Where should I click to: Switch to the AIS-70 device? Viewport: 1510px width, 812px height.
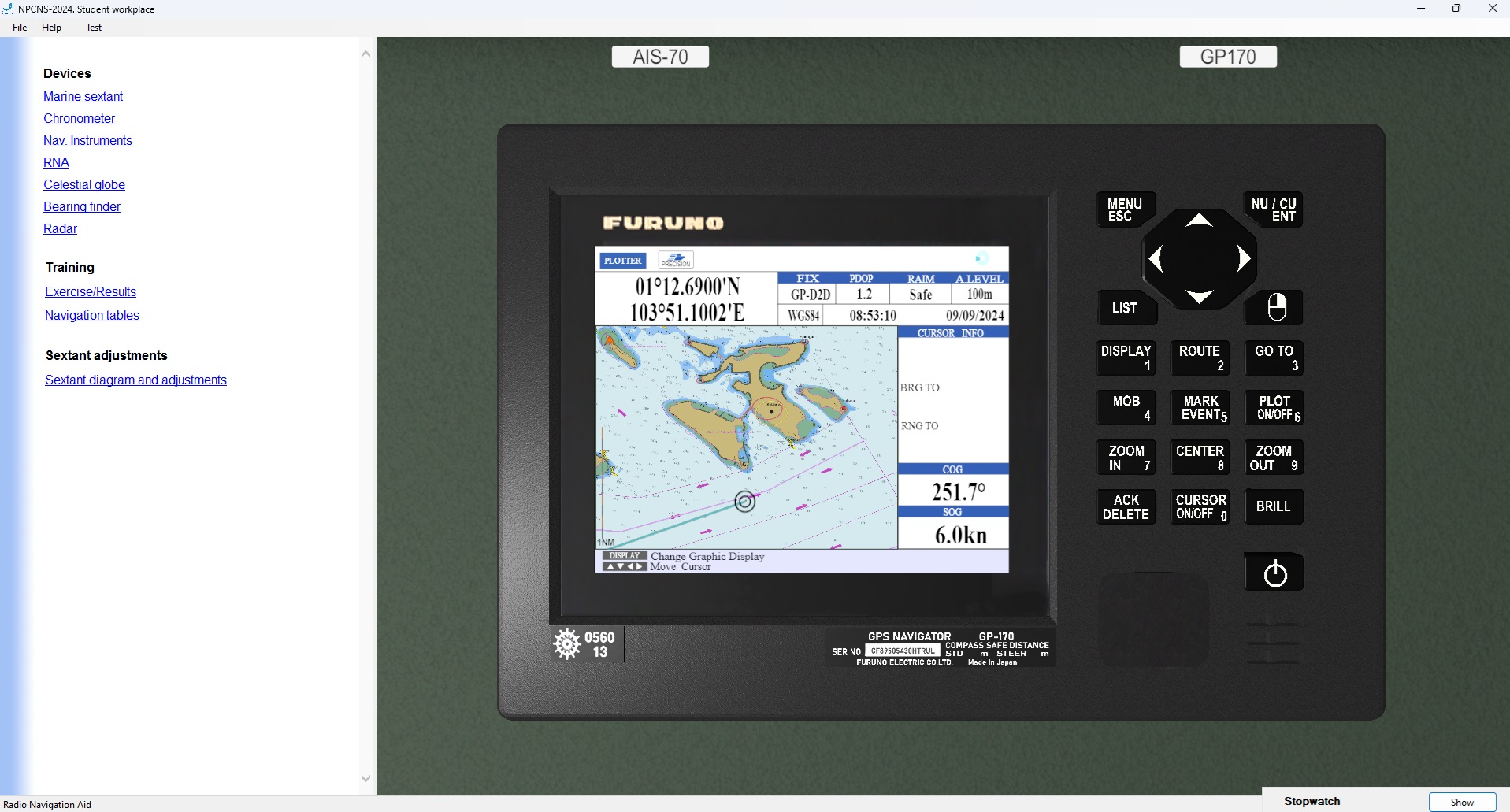click(x=660, y=57)
